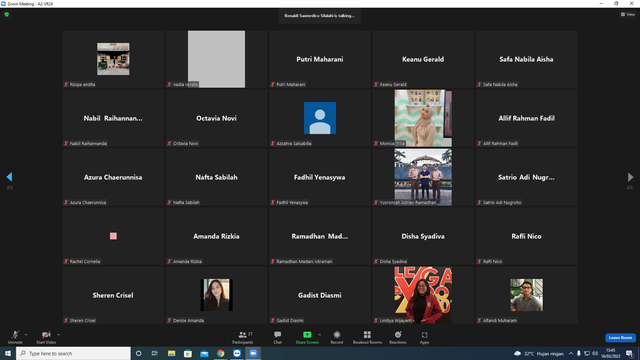Select Rizqia andita video tile thumbnail
This screenshot has height=360, width=640.
pos(113,59)
